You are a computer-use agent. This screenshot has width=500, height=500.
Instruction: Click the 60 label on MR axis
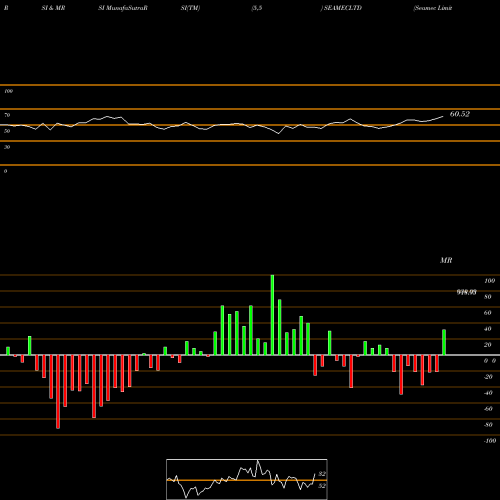(488, 313)
